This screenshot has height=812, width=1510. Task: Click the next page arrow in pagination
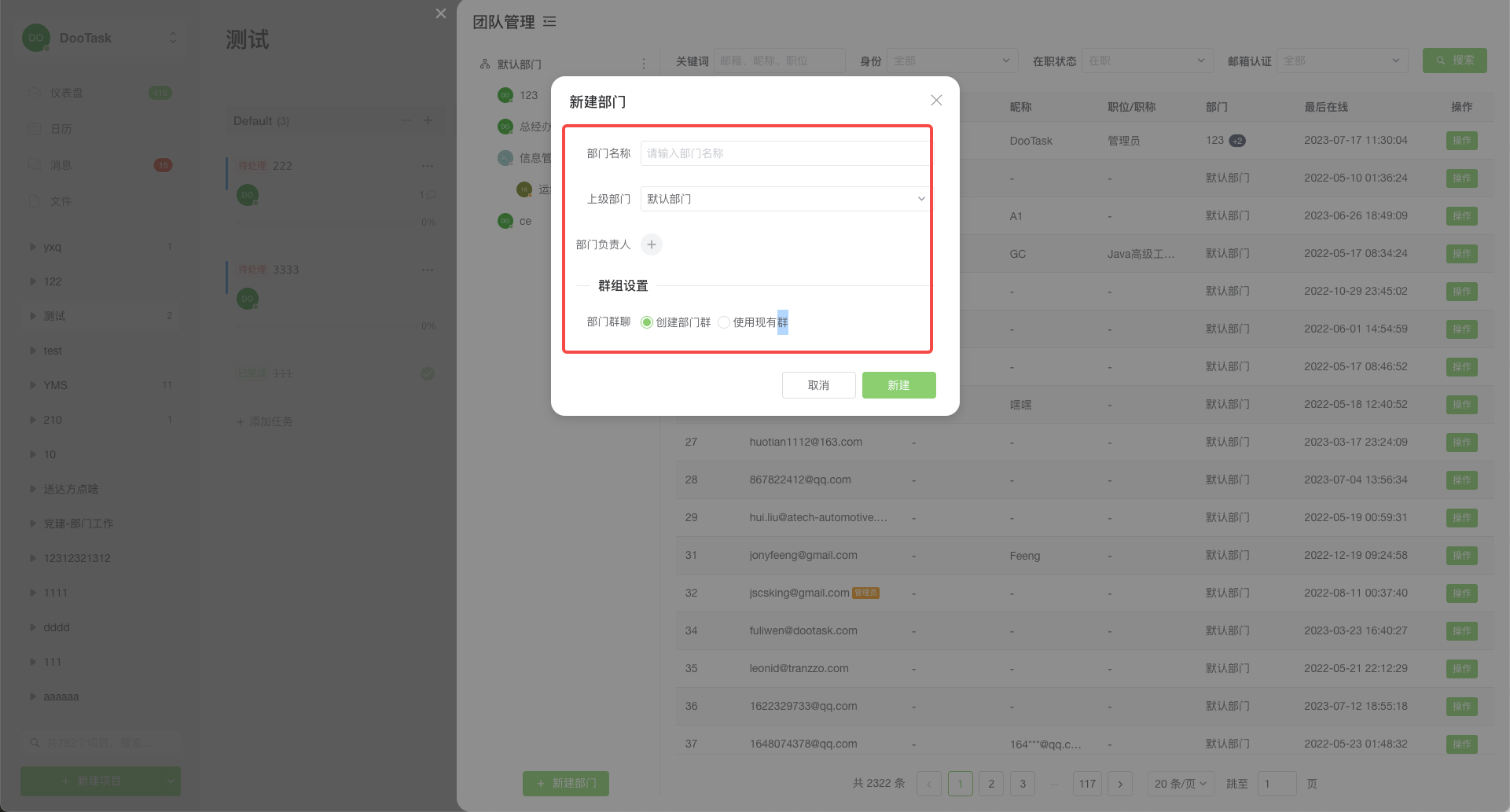[1120, 784]
